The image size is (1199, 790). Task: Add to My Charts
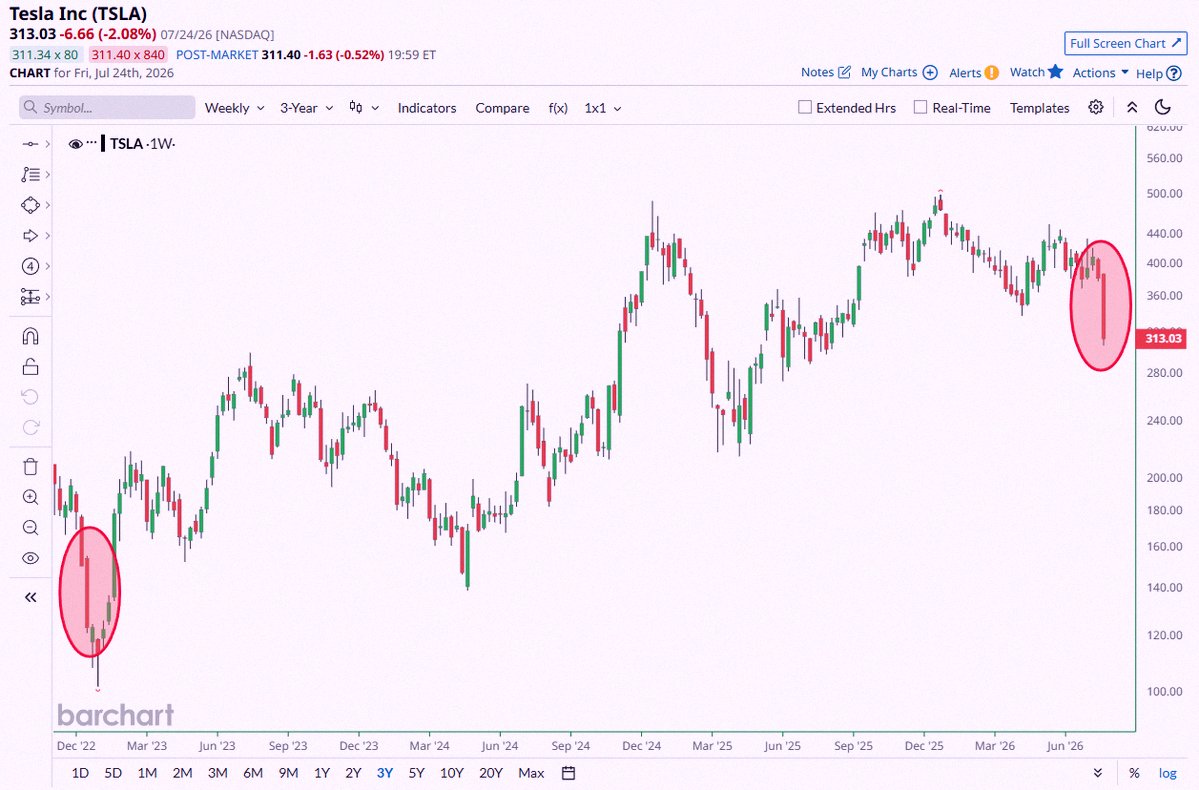[x=899, y=72]
